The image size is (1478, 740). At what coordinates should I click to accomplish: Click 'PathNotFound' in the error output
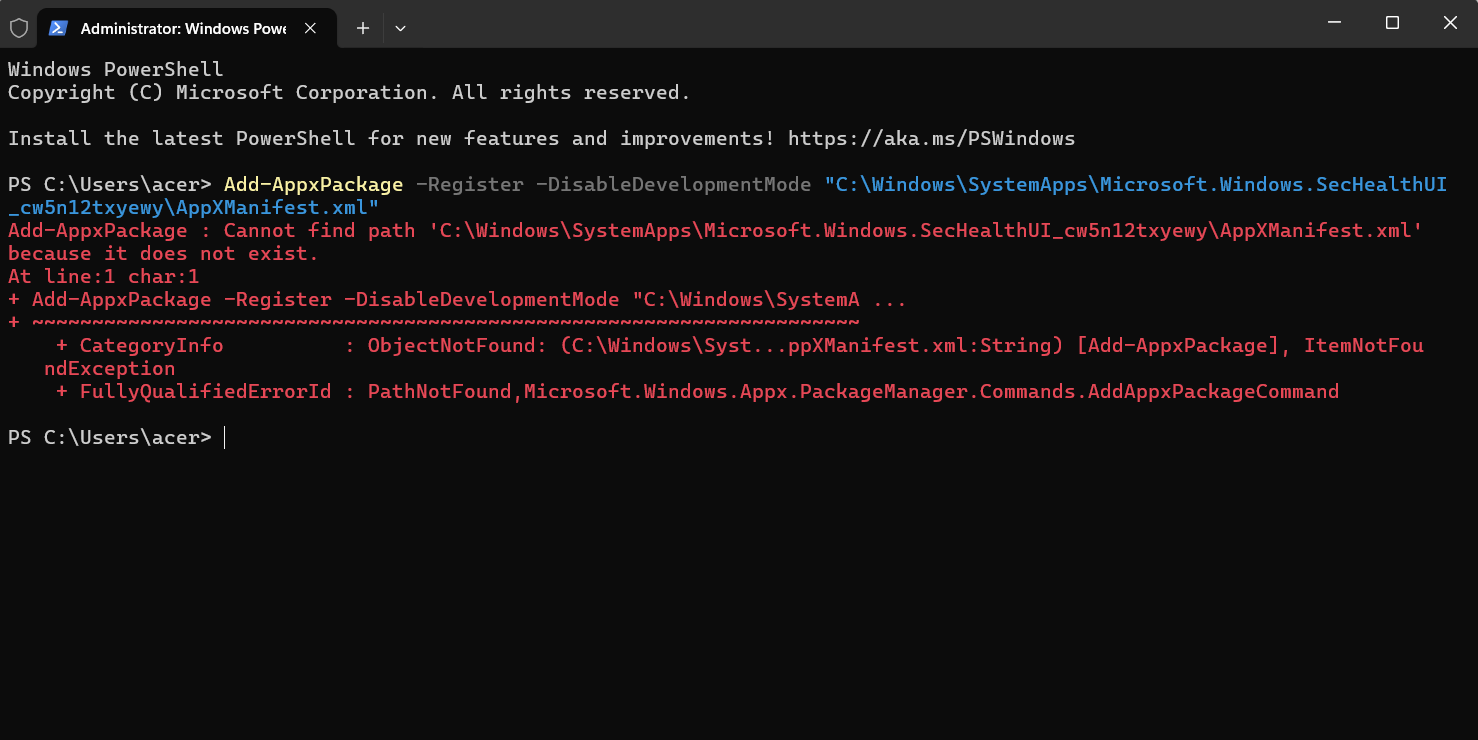pyautogui.click(x=440, y=391)
